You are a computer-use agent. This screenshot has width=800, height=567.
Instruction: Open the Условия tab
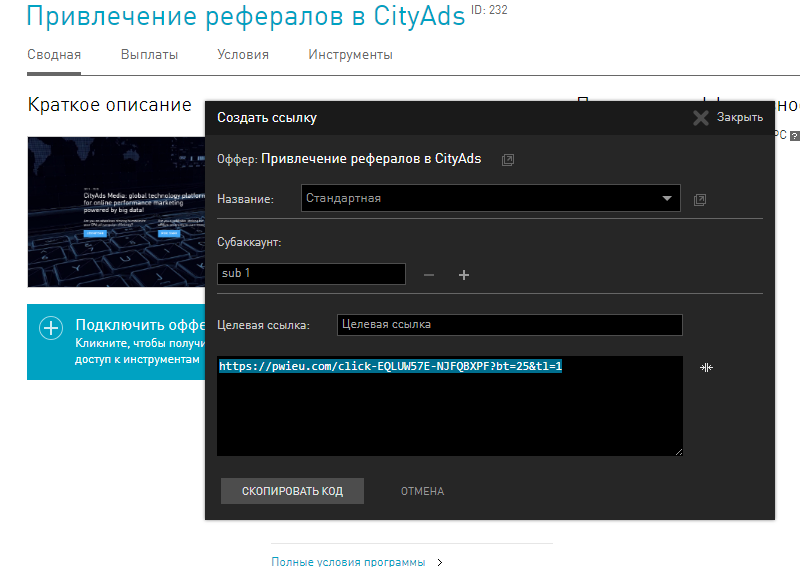(x=243, y=55)
